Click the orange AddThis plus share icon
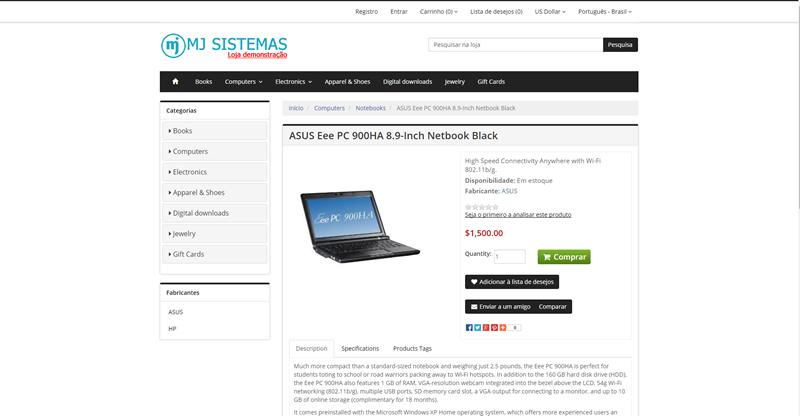This screenshot has width=800, height=416. (503, 328)
